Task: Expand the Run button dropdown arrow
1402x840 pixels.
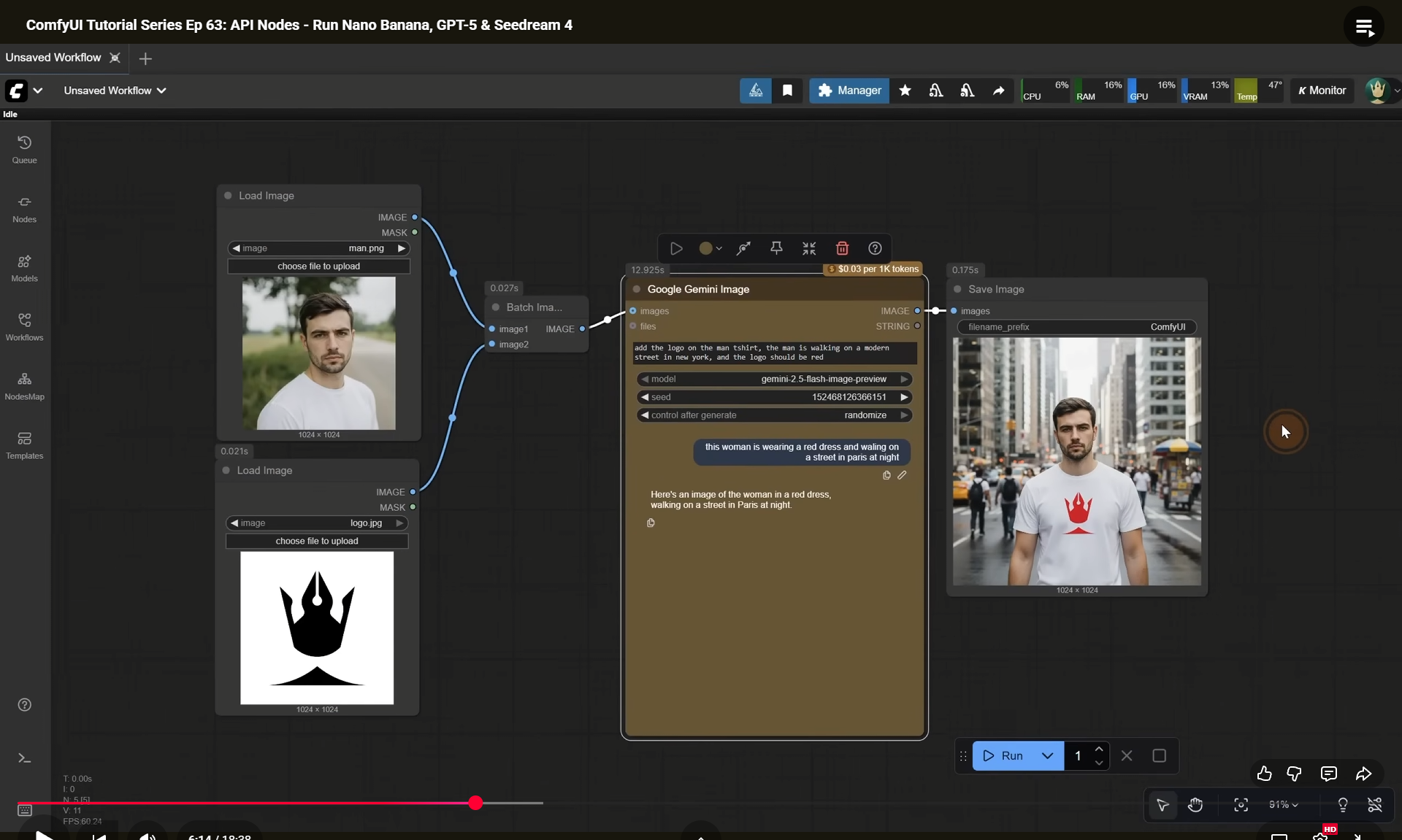Action: point(1047,756)
